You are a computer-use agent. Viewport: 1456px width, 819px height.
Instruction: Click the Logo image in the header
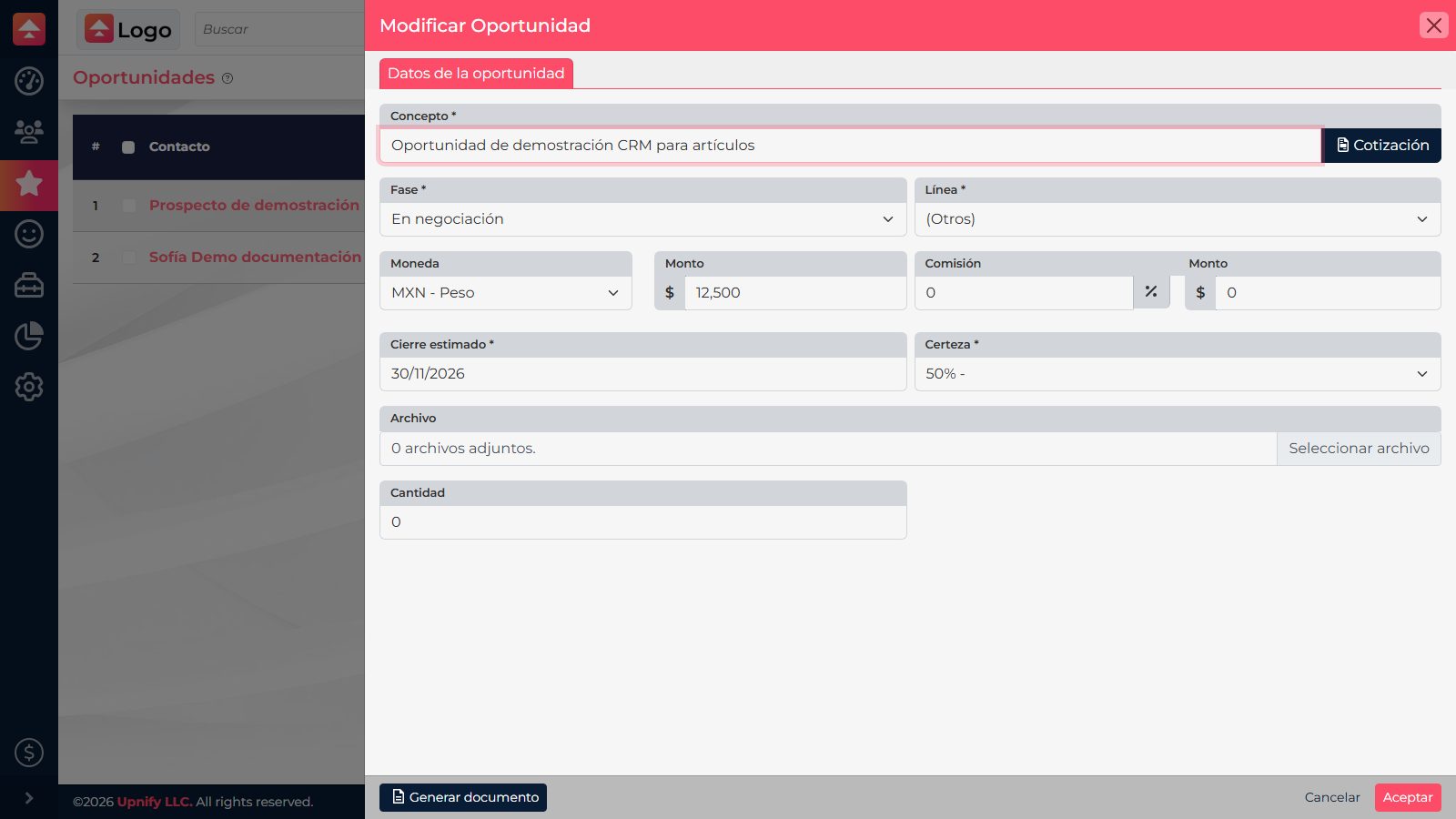[128, 29]
